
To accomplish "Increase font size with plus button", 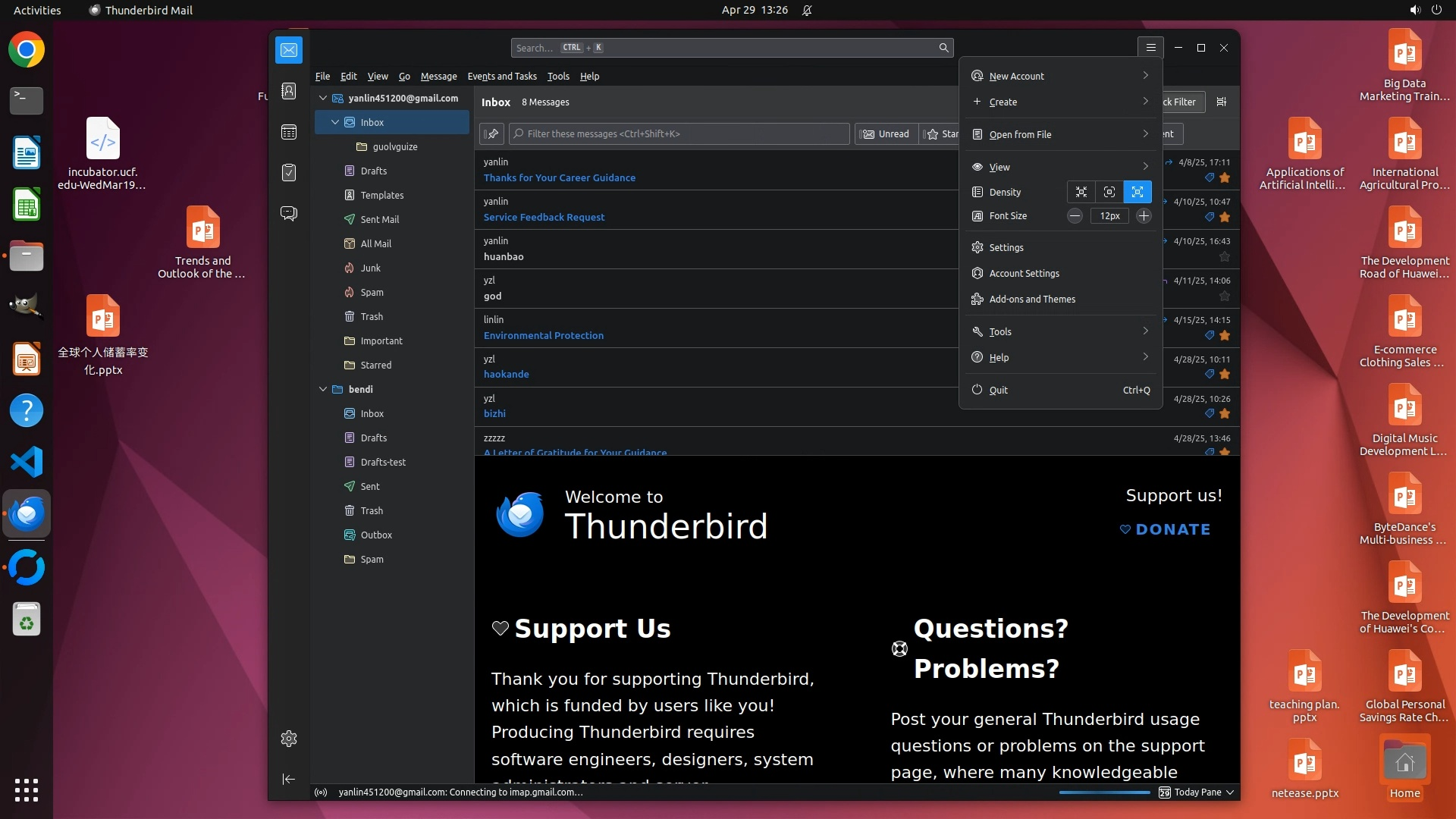I will (1144, 216).
